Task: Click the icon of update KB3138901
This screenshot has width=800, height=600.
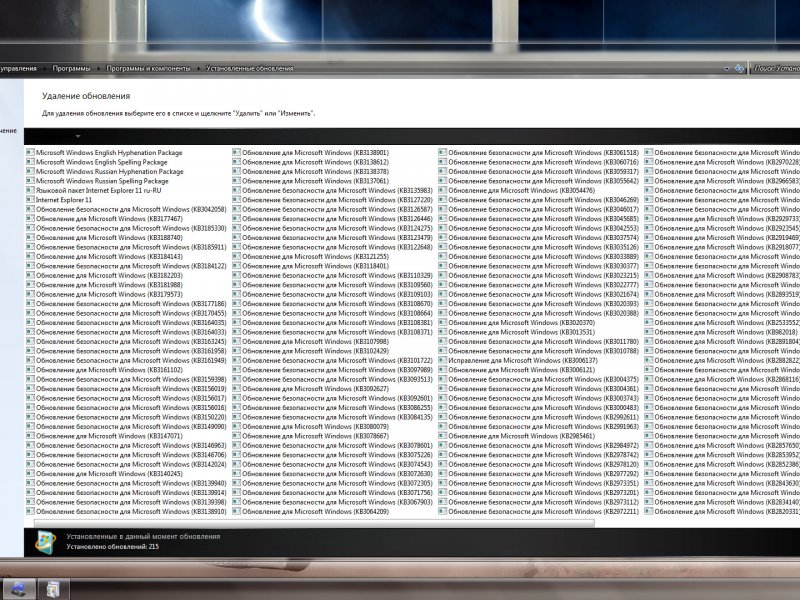Action: click(237, 153)
